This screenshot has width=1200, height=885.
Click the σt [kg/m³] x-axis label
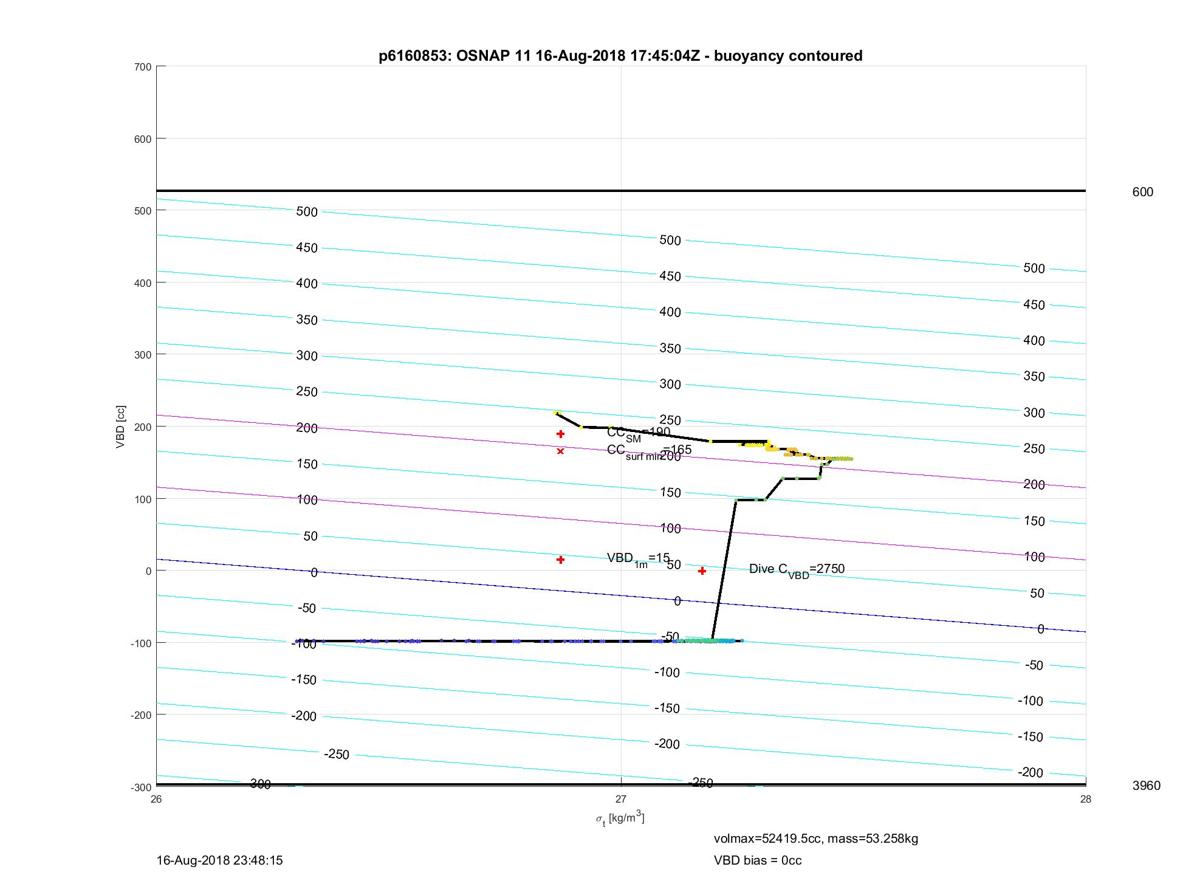point(620,818)
